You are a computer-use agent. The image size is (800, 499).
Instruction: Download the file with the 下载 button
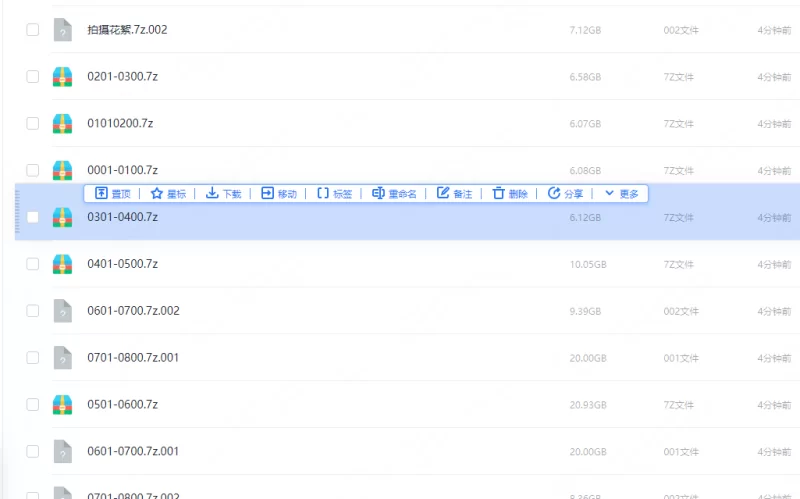tap(223, 194)
